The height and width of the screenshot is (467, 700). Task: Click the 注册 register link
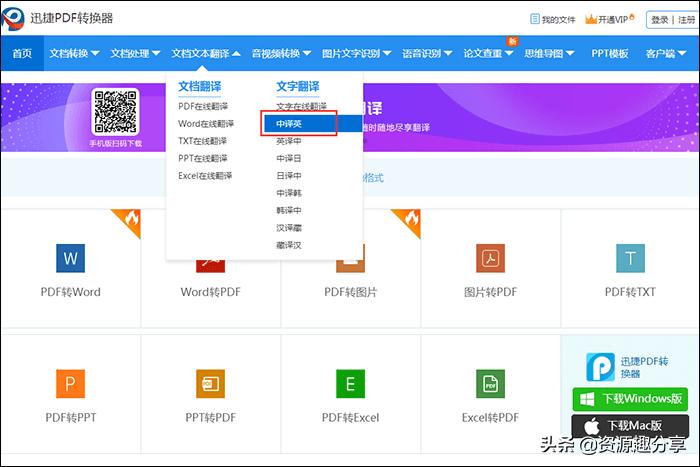pos(687,20)
